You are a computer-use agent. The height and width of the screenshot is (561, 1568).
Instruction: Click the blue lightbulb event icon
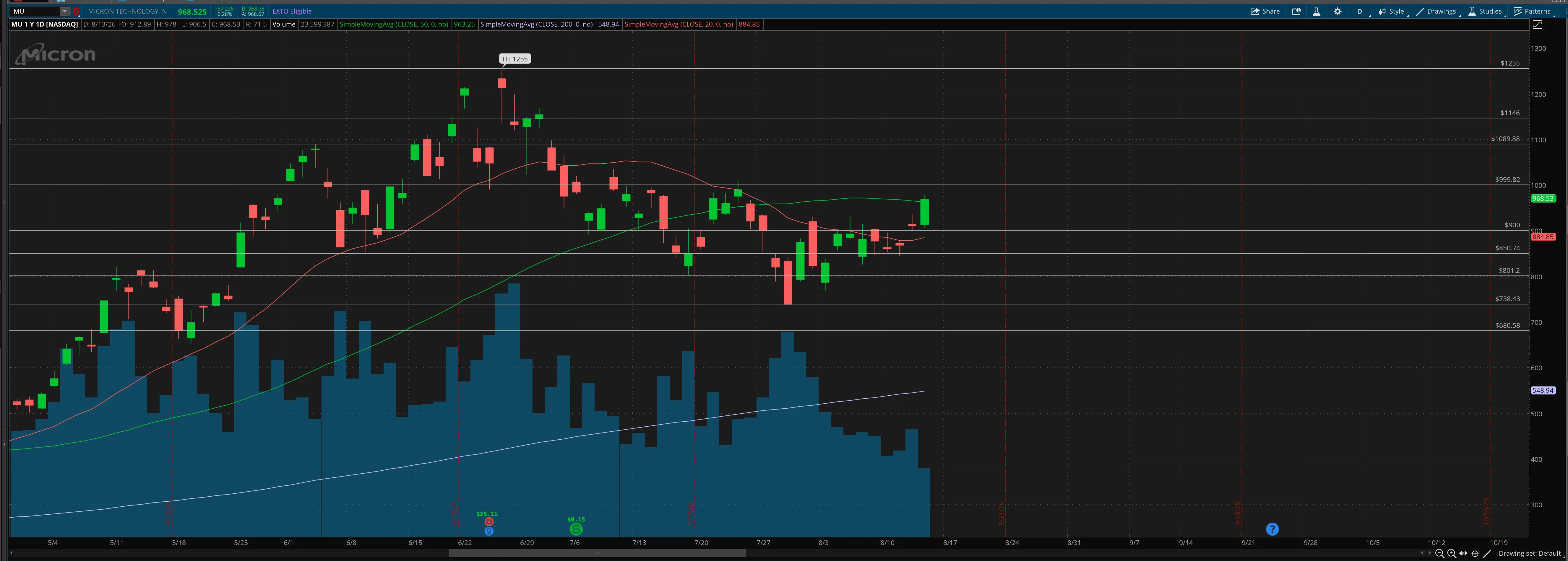(x=489, y=531)
